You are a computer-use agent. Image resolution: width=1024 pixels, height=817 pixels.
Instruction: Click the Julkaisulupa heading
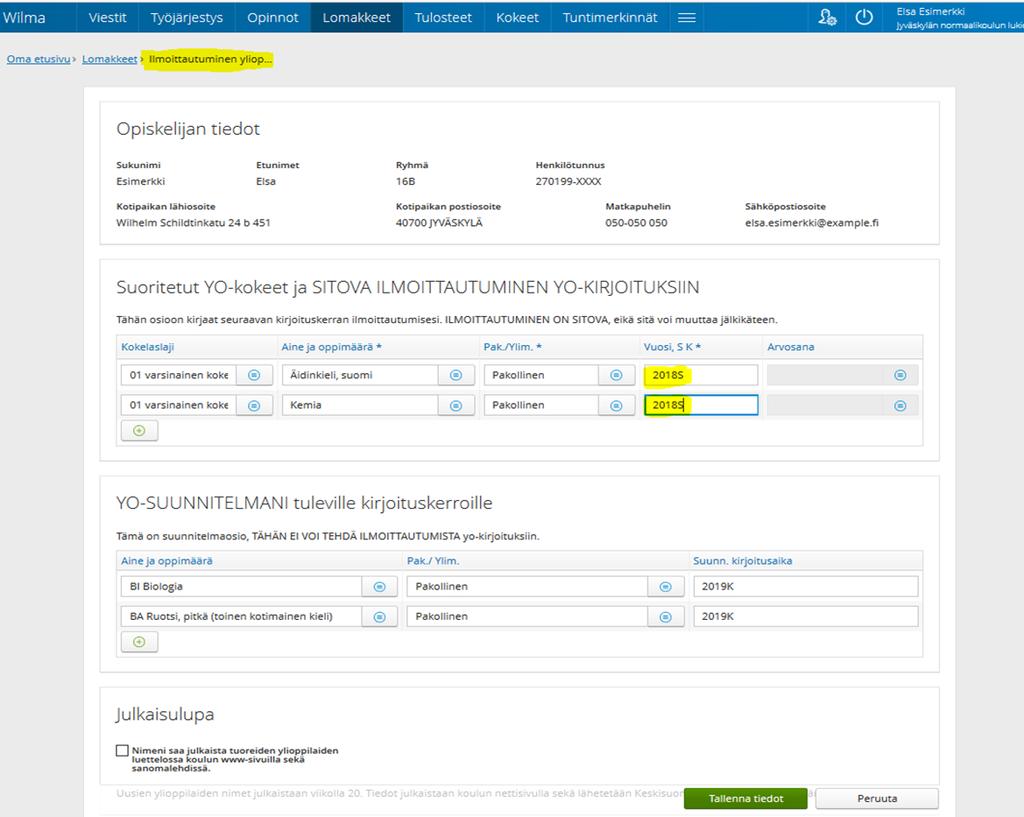(165, 714)
